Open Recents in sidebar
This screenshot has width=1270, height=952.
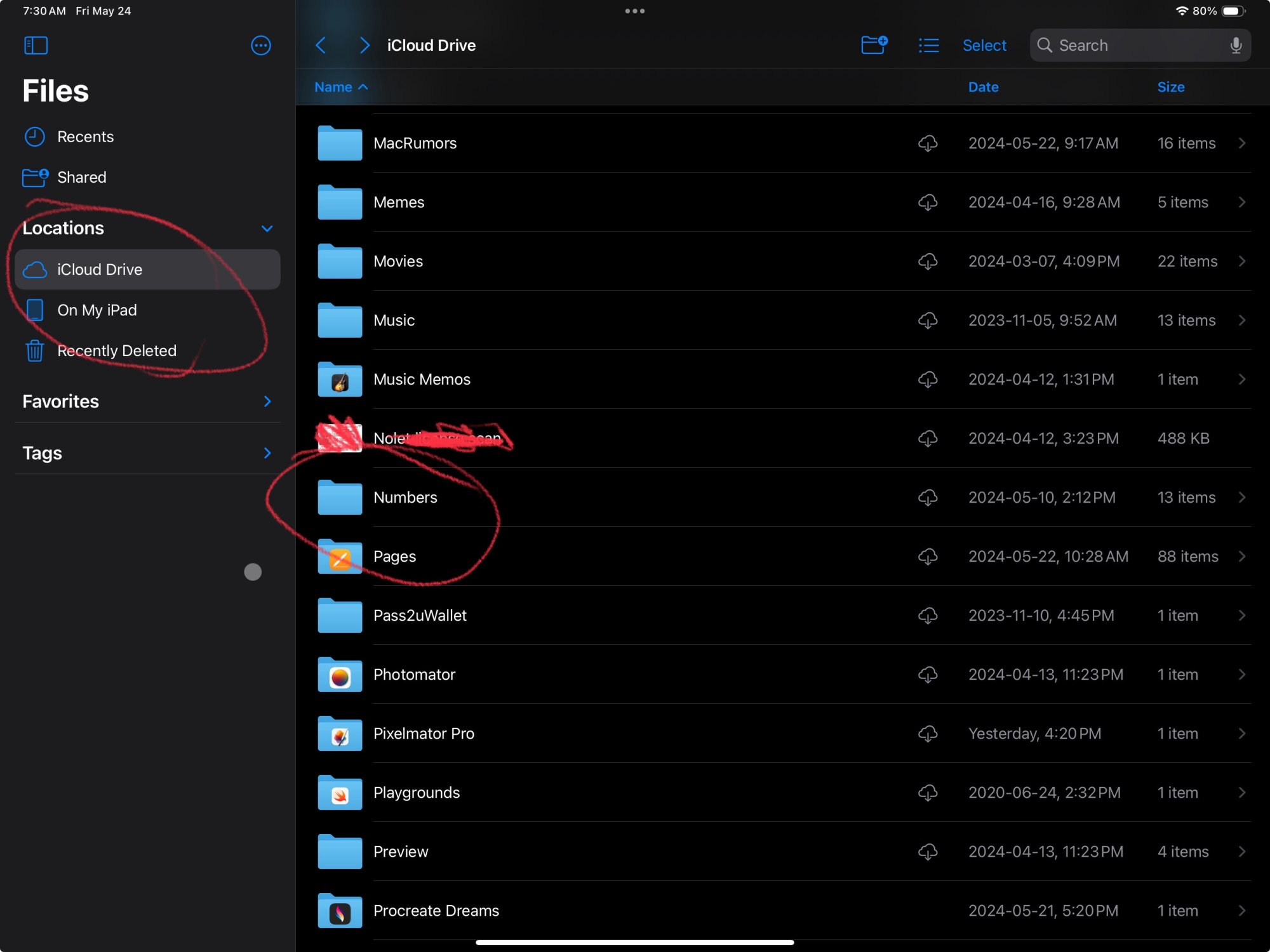147,136
